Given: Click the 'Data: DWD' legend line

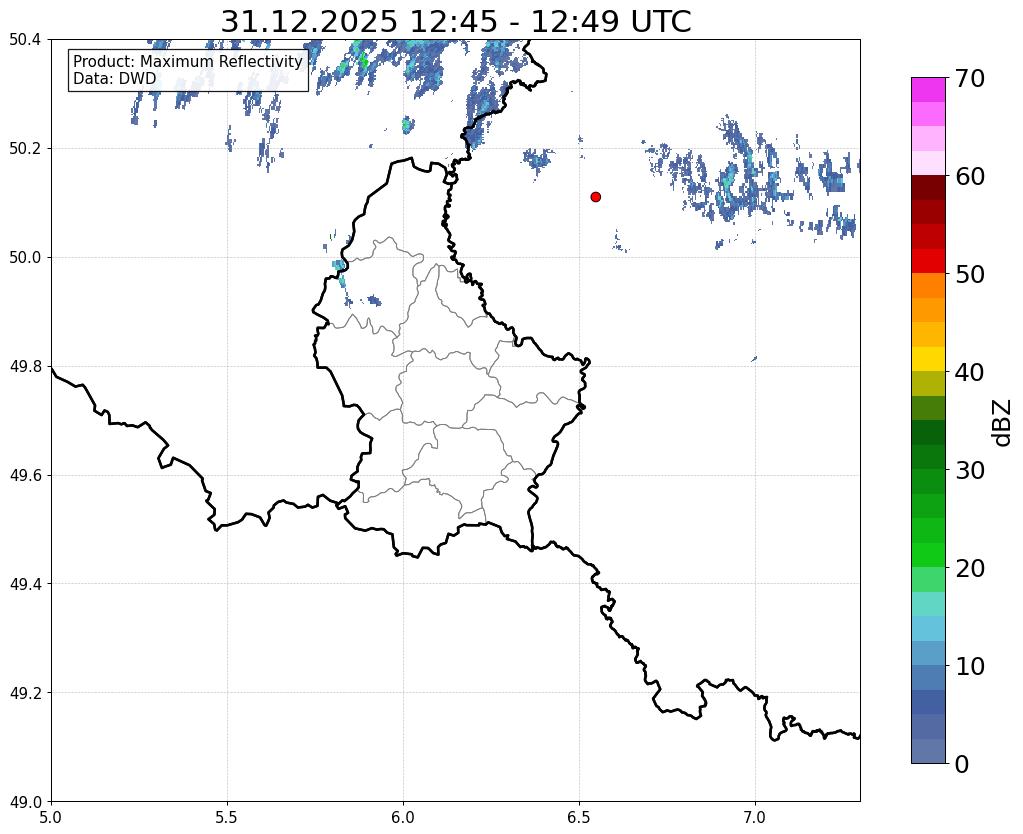Looking at the screenshot, I should tap(114, 79).
